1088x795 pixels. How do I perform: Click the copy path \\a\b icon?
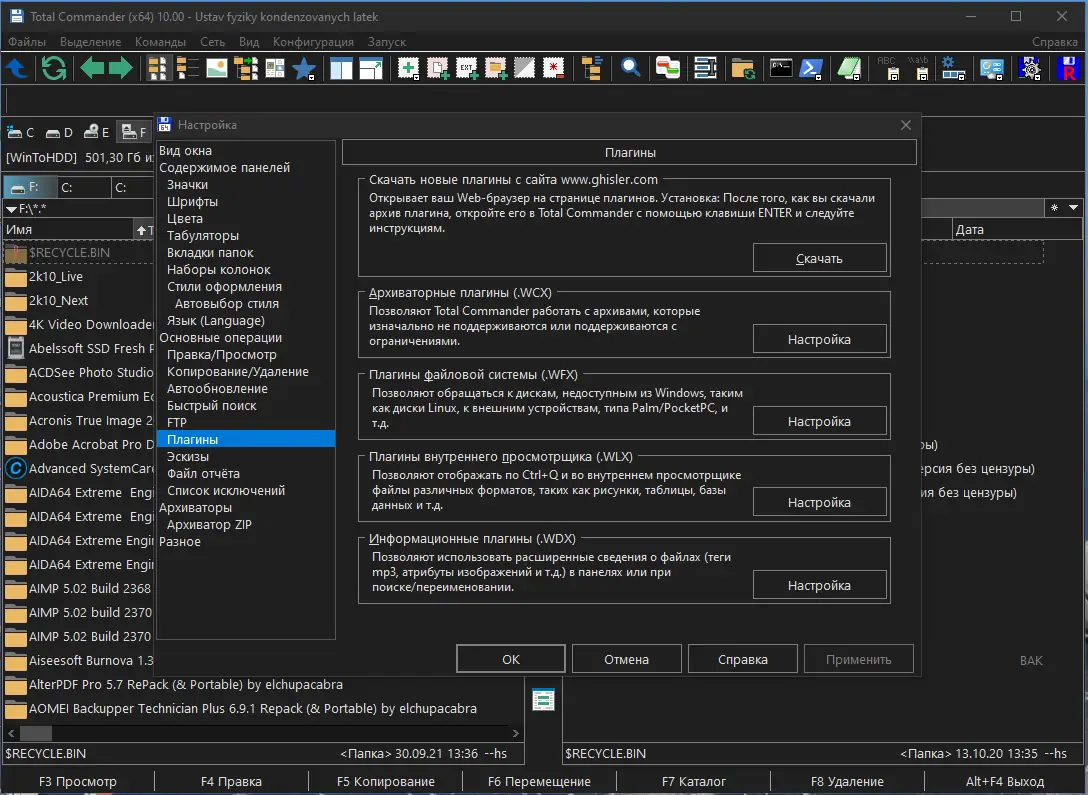919,68
